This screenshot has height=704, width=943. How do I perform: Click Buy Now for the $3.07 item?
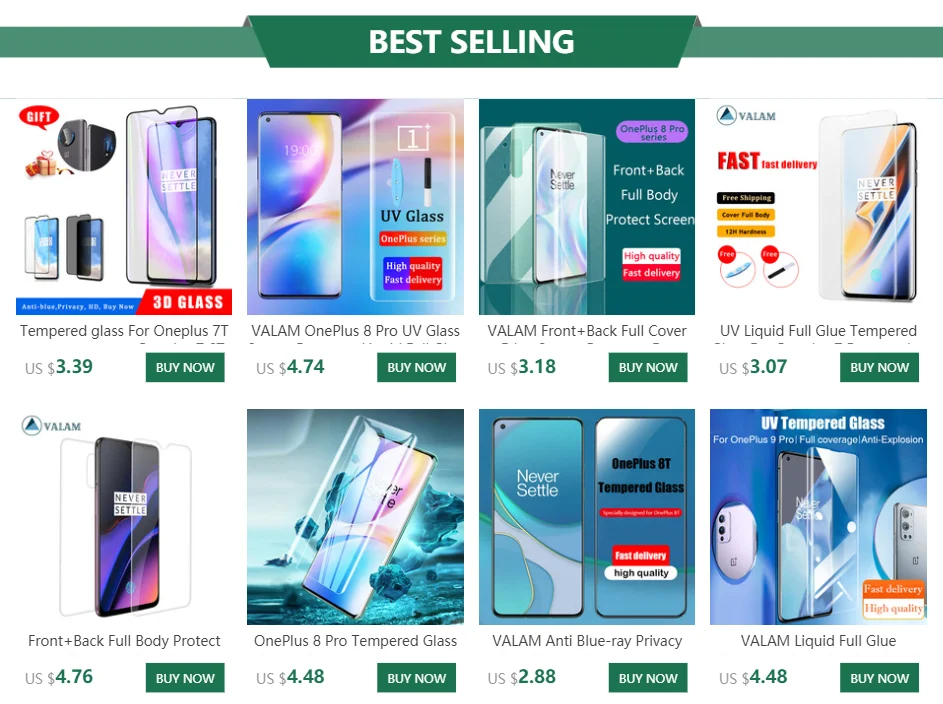click(880, 367)
